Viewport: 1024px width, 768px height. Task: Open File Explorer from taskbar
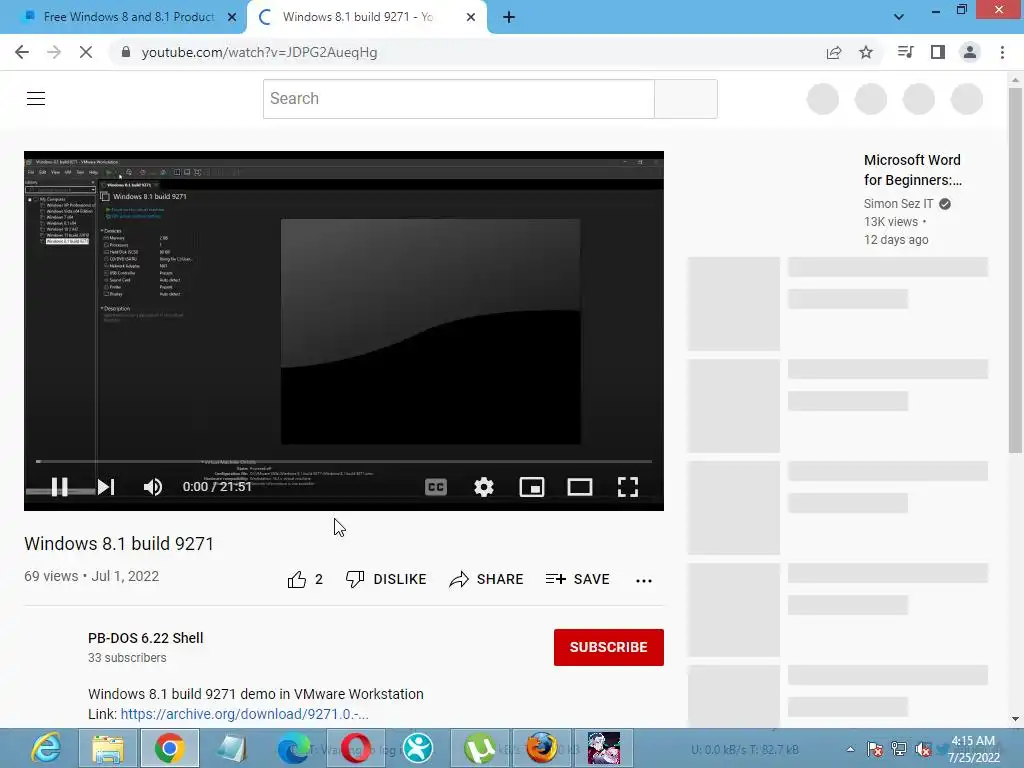click(108, 748)
